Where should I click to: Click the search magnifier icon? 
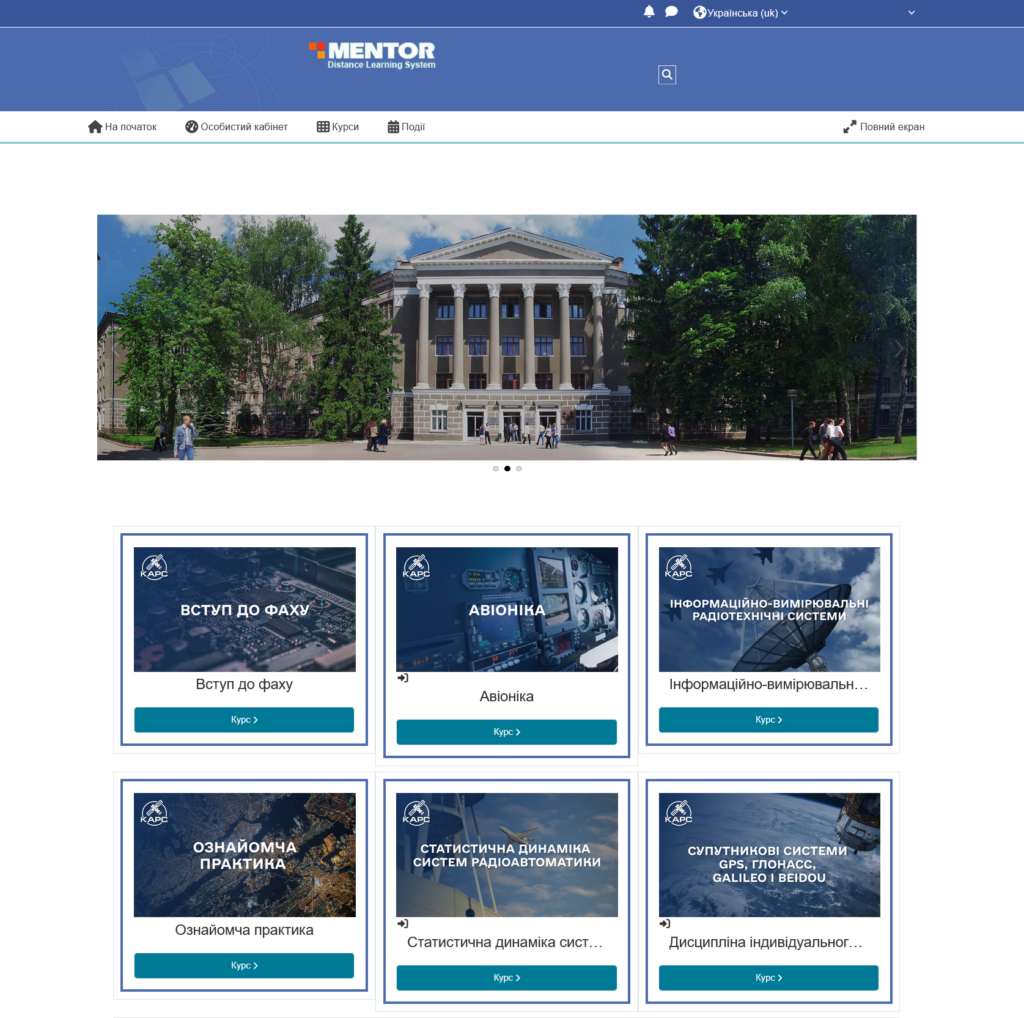(x=667, y=74)
